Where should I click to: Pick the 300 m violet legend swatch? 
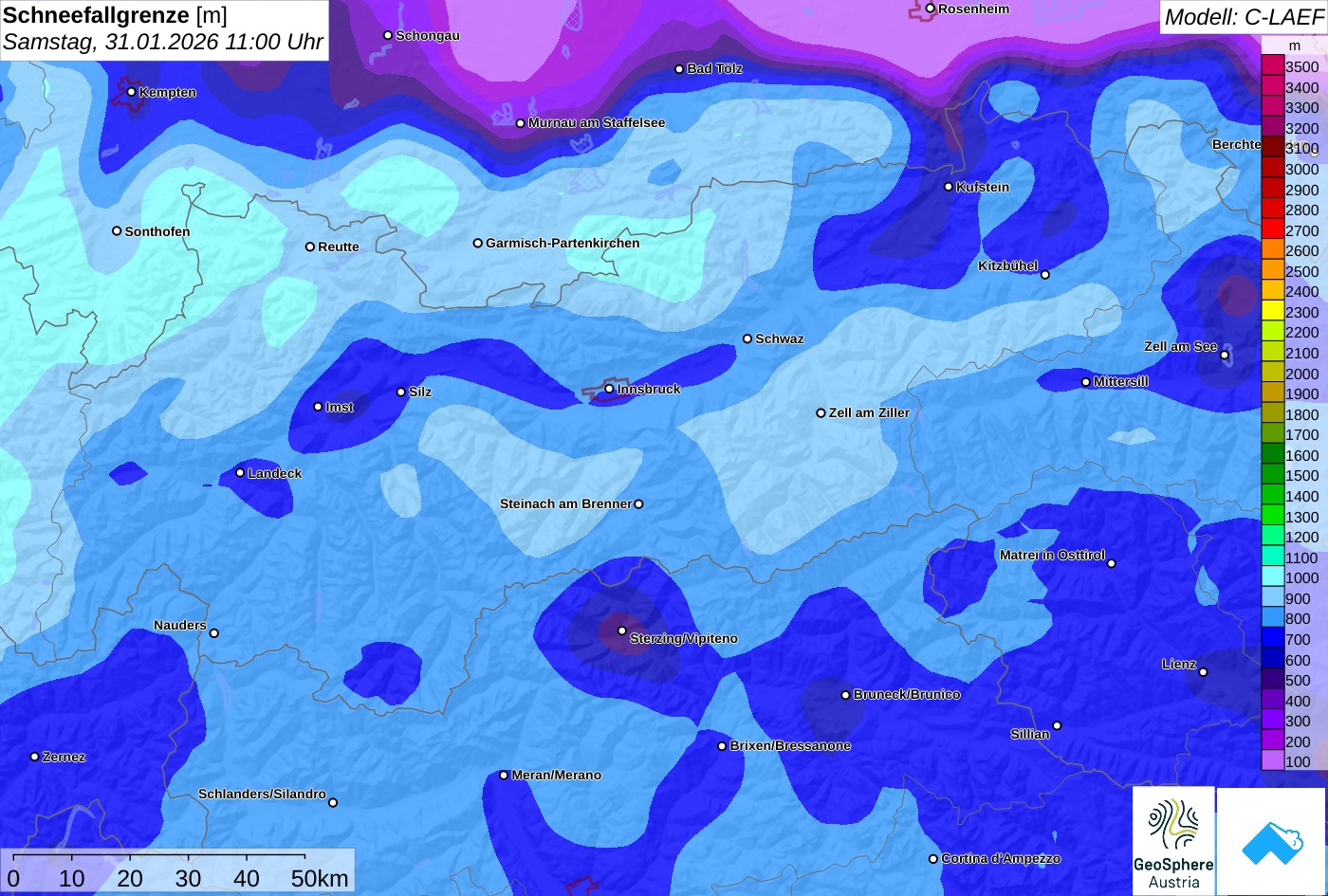tap(1272, 721)
